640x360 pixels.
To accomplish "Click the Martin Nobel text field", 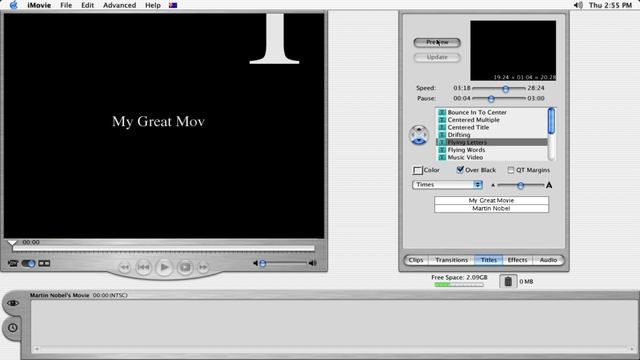I will [491, 209].
